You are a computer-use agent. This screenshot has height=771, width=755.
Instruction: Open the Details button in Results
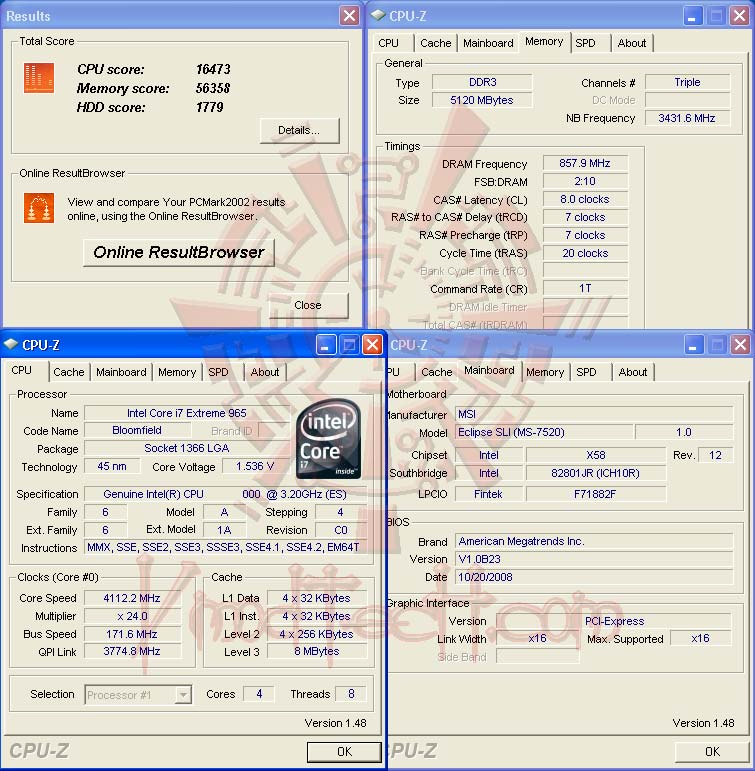pos(299,130)
